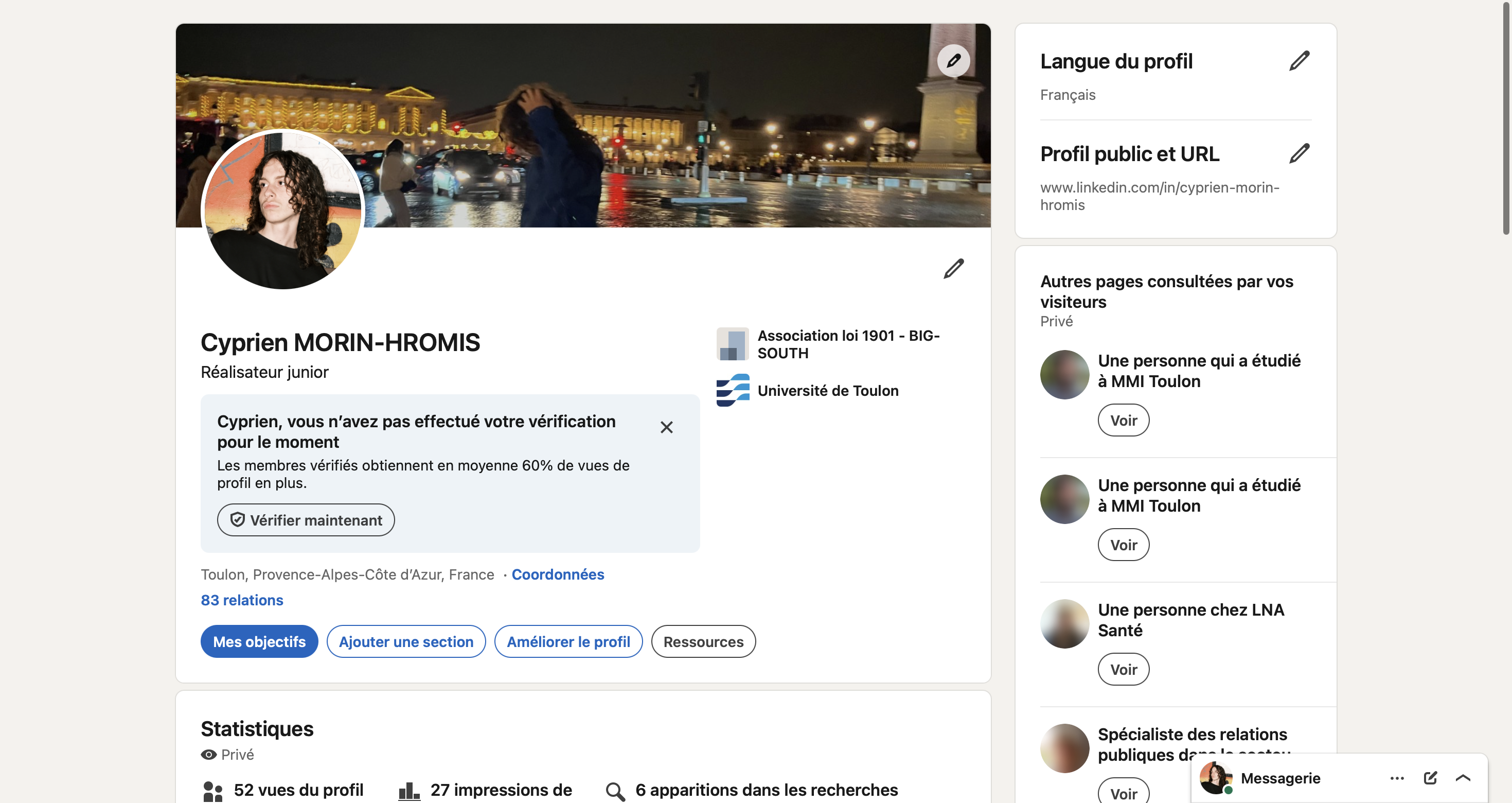Select the profile URL text
The width and height of the screenshot is (1512, 803).
pyautogui.click(x=1160, y=196)
